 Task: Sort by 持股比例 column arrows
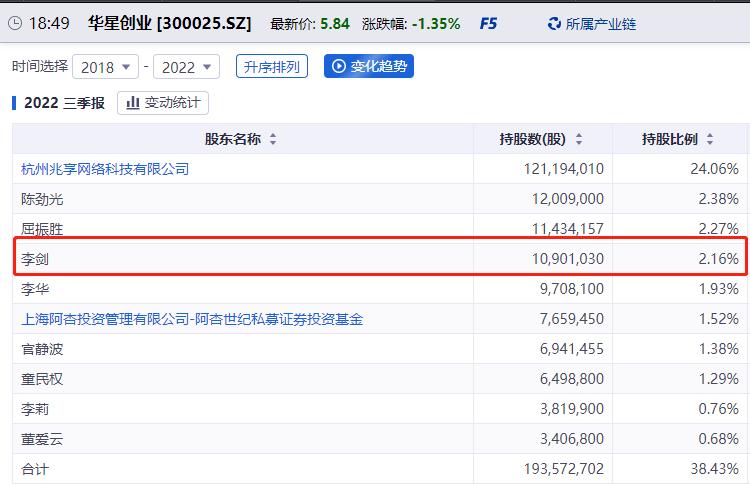pyautogui.click(x=710, y=139)
